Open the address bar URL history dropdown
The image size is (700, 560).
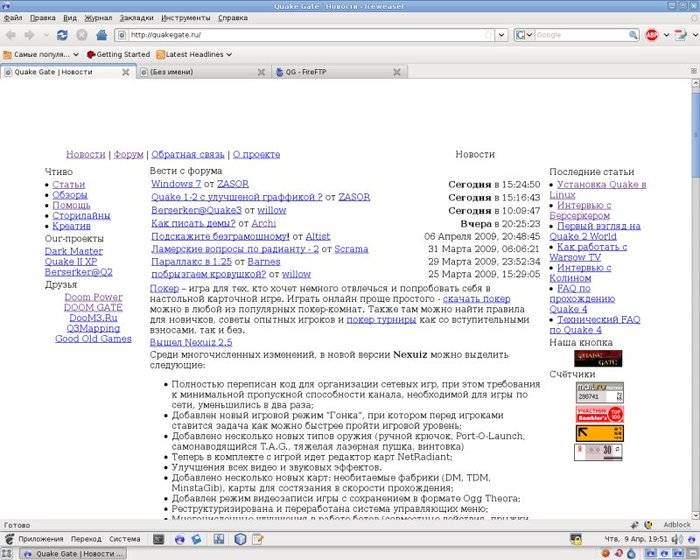(502, 35)
